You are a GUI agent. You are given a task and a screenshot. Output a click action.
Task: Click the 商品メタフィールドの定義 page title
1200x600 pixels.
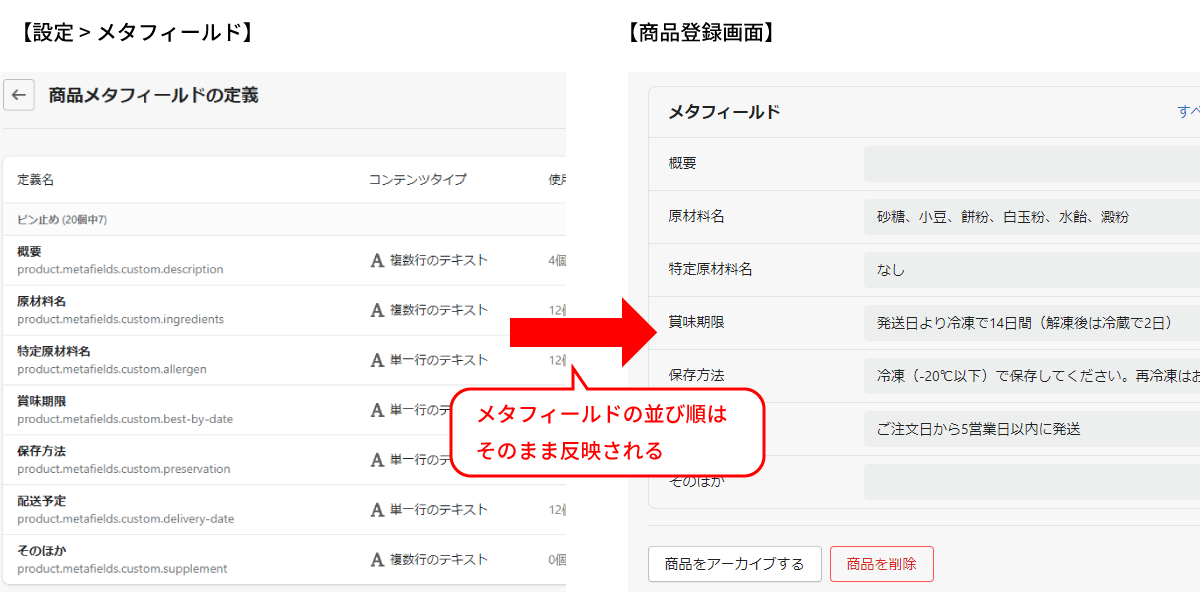point(153,95)
